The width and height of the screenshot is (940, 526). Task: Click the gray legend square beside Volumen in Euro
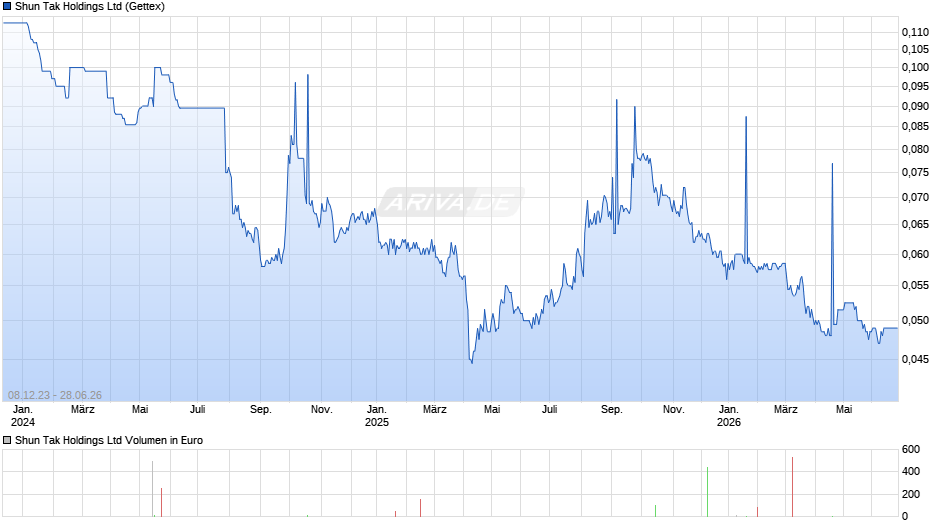coord(7,440)
